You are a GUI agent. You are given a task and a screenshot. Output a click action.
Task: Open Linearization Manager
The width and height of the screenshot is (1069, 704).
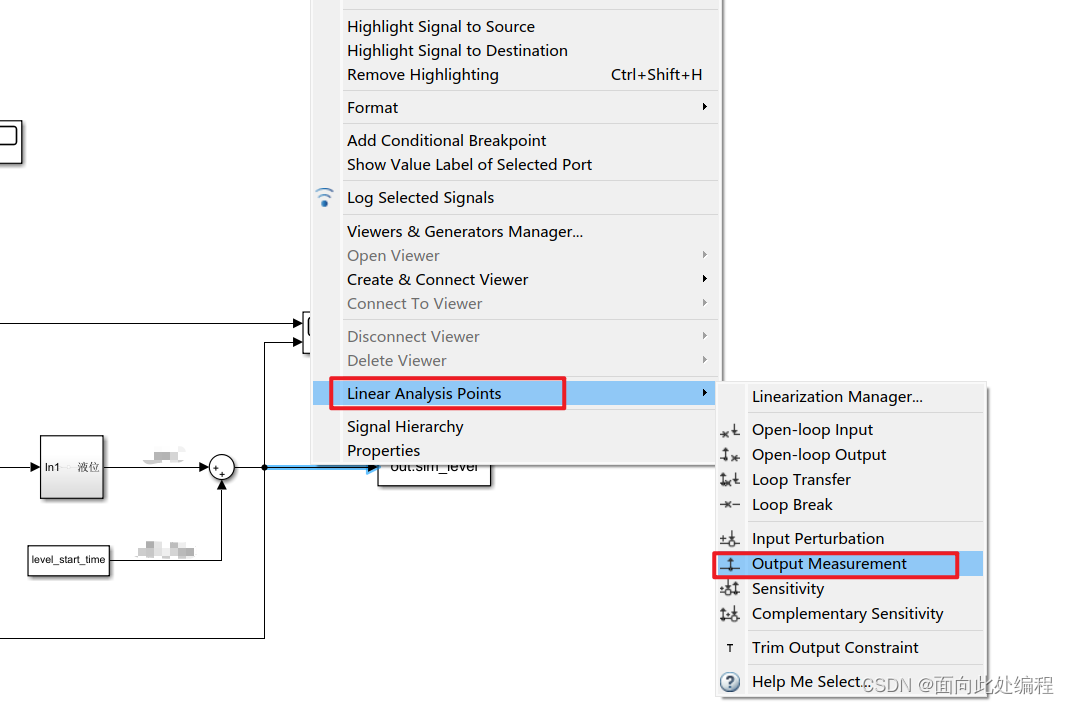(x=837, y=397)
